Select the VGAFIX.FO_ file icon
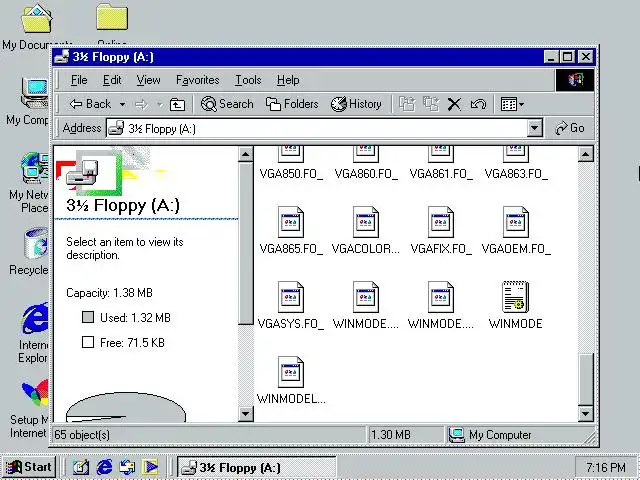This screenshot has height=480, width=640. (x=441, y=222)
